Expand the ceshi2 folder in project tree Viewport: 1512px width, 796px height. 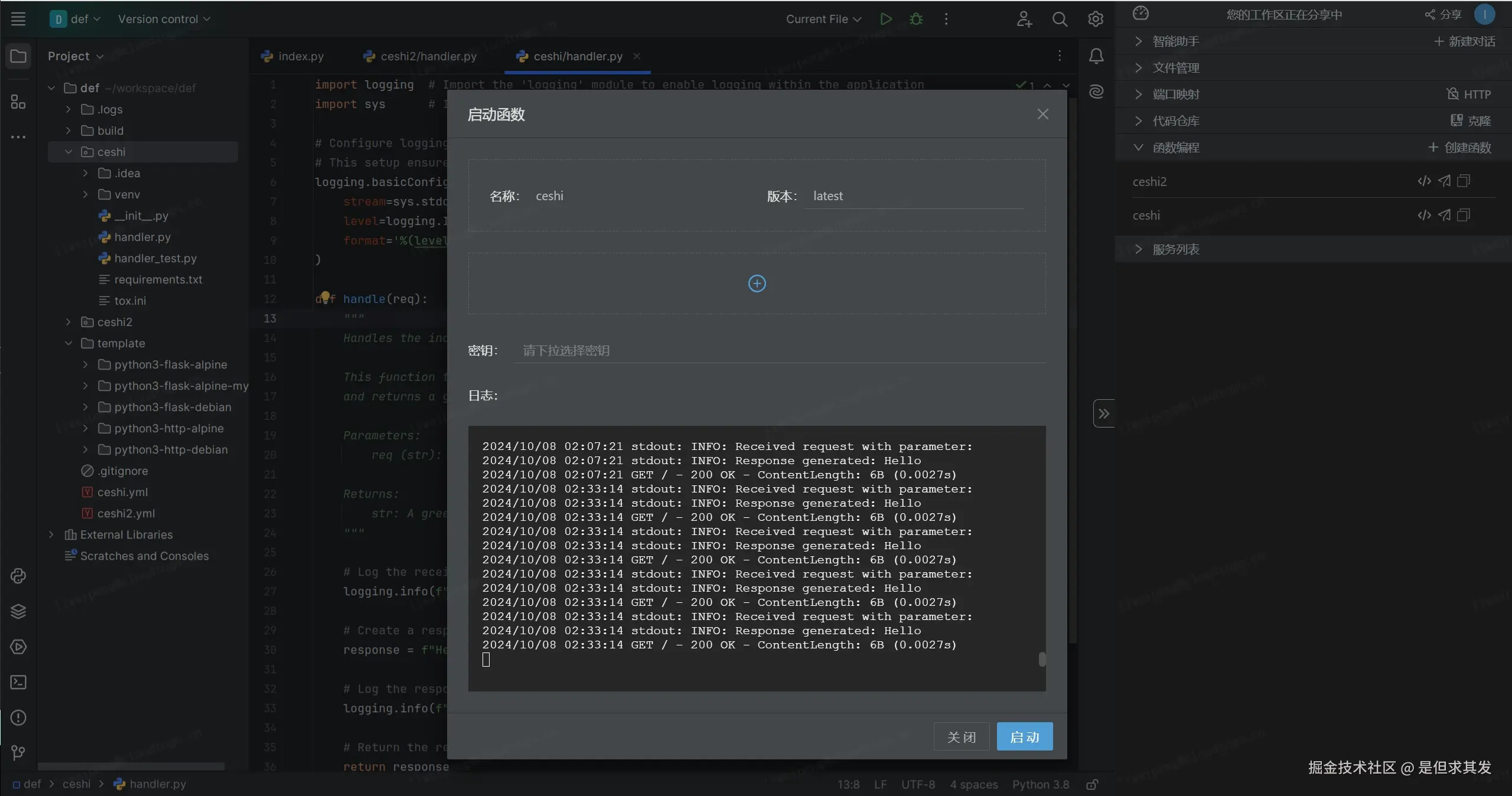(x=69, y=322)
